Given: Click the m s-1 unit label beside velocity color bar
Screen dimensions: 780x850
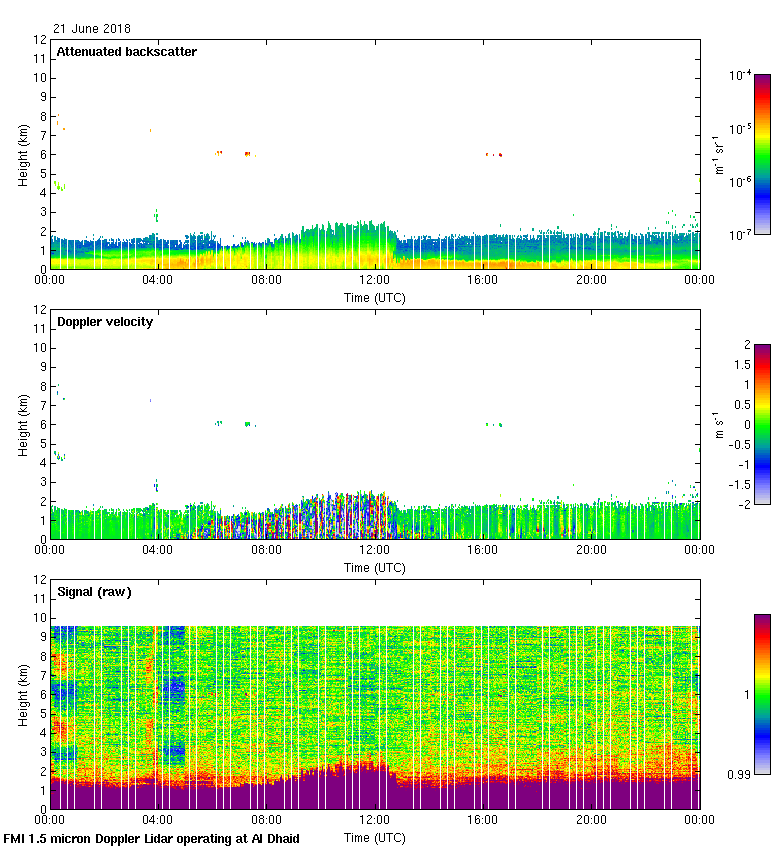Looking at the screenshot, I should tap(718, 424).
